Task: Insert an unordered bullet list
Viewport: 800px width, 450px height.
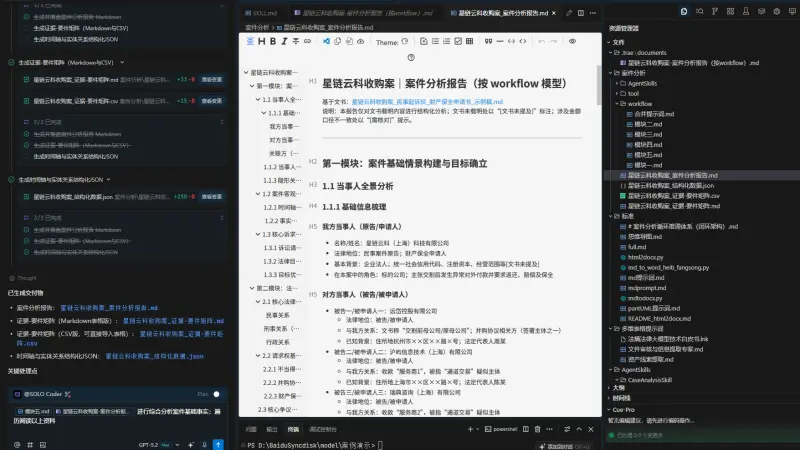Action: [435, 41]
